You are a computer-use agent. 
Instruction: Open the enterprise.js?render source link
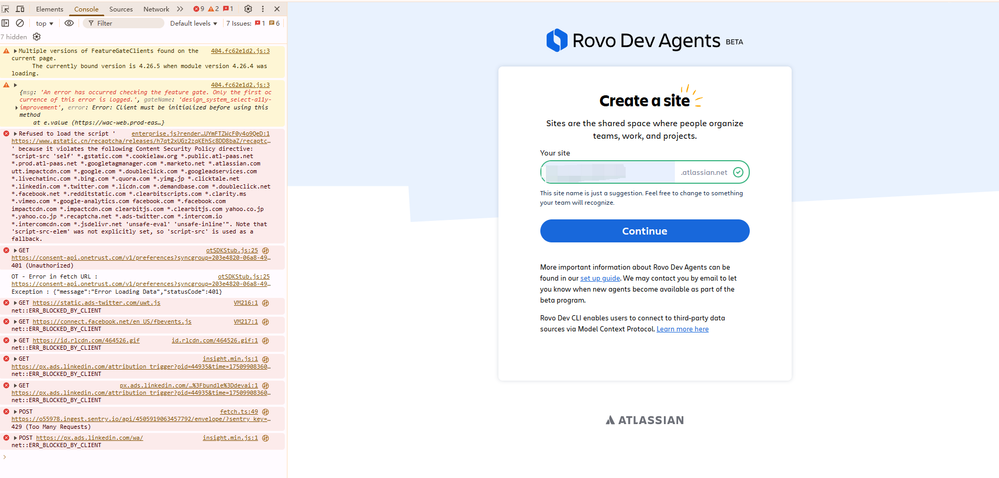coord(200,134)
